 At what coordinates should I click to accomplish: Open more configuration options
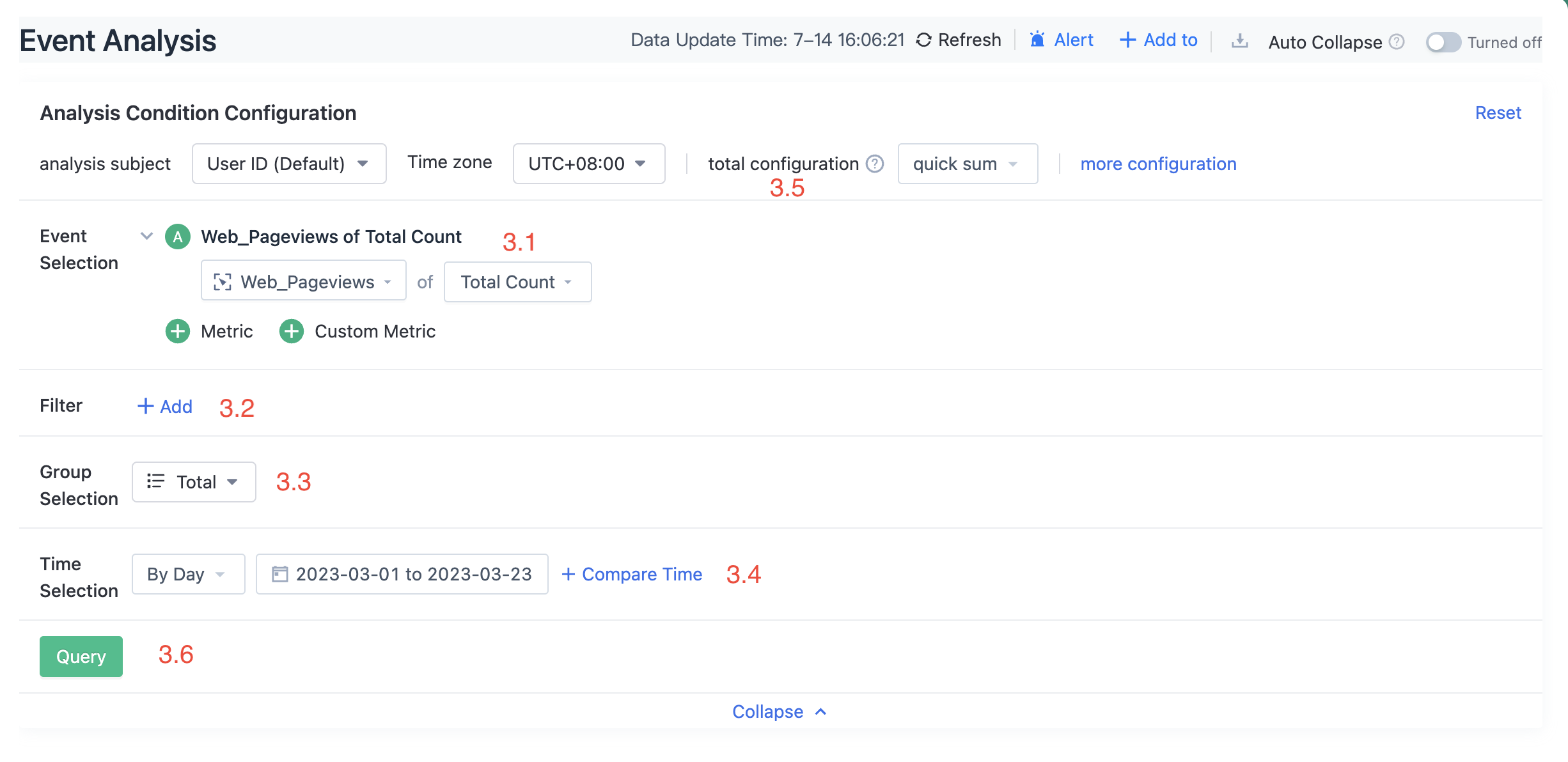pos(1157,164)
